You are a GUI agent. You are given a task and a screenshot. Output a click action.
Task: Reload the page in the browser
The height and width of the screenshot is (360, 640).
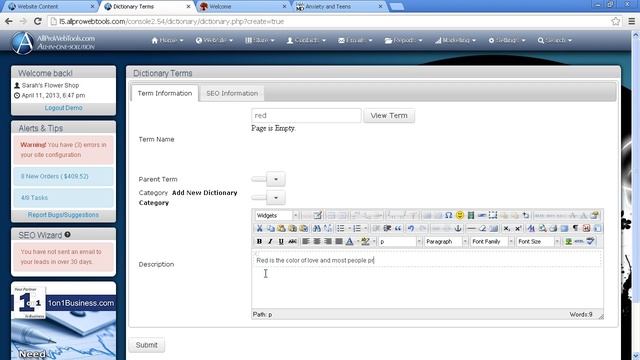(x=38, y=21)
